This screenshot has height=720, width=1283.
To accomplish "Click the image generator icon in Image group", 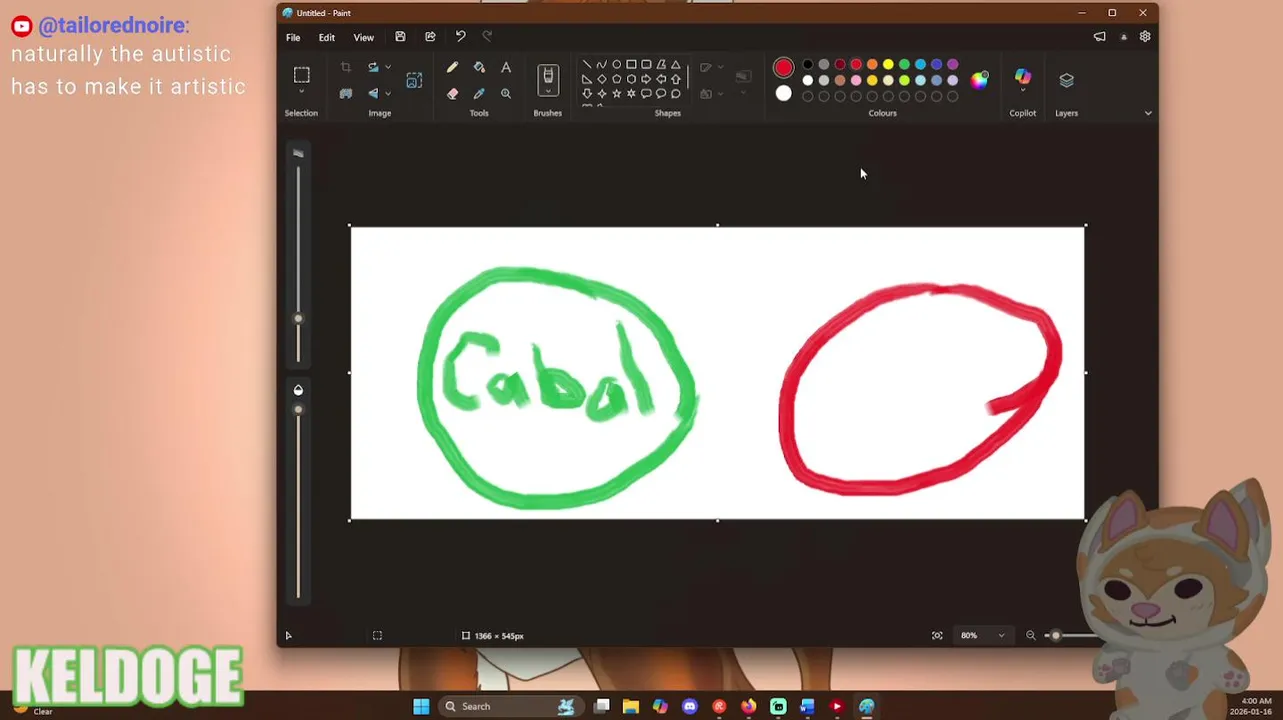I will click(x=414, y=81).
